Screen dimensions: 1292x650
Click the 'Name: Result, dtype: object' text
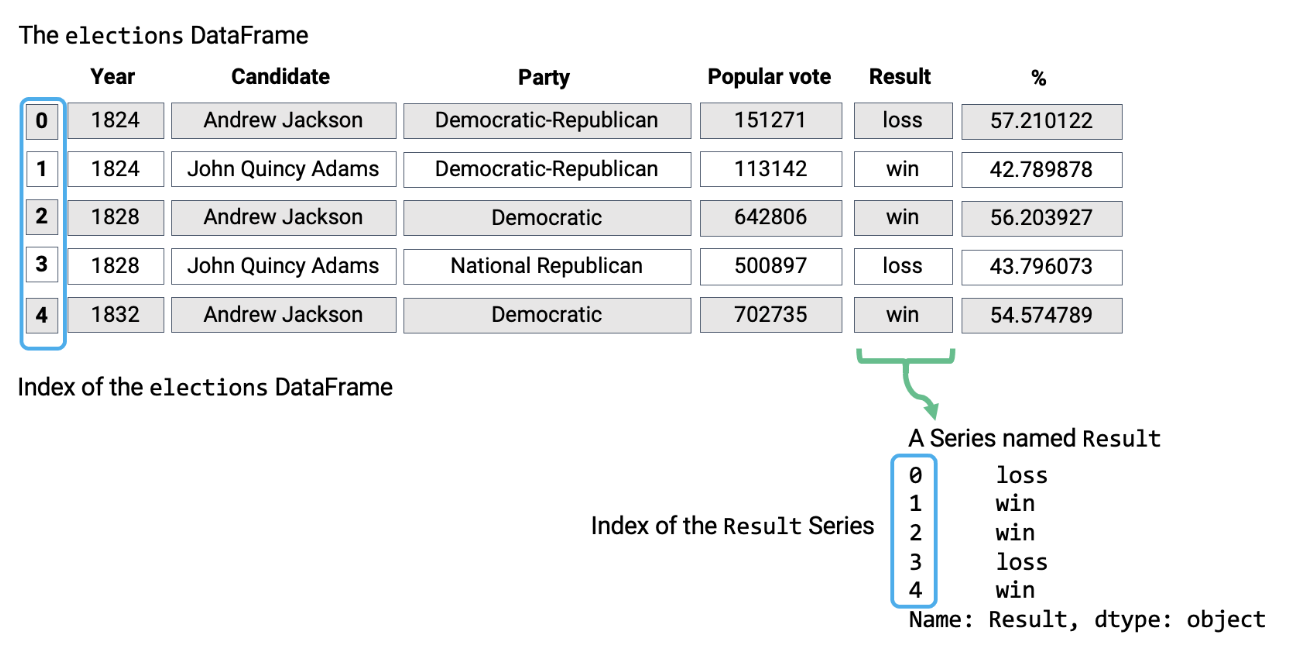(x=1087, y=619)
